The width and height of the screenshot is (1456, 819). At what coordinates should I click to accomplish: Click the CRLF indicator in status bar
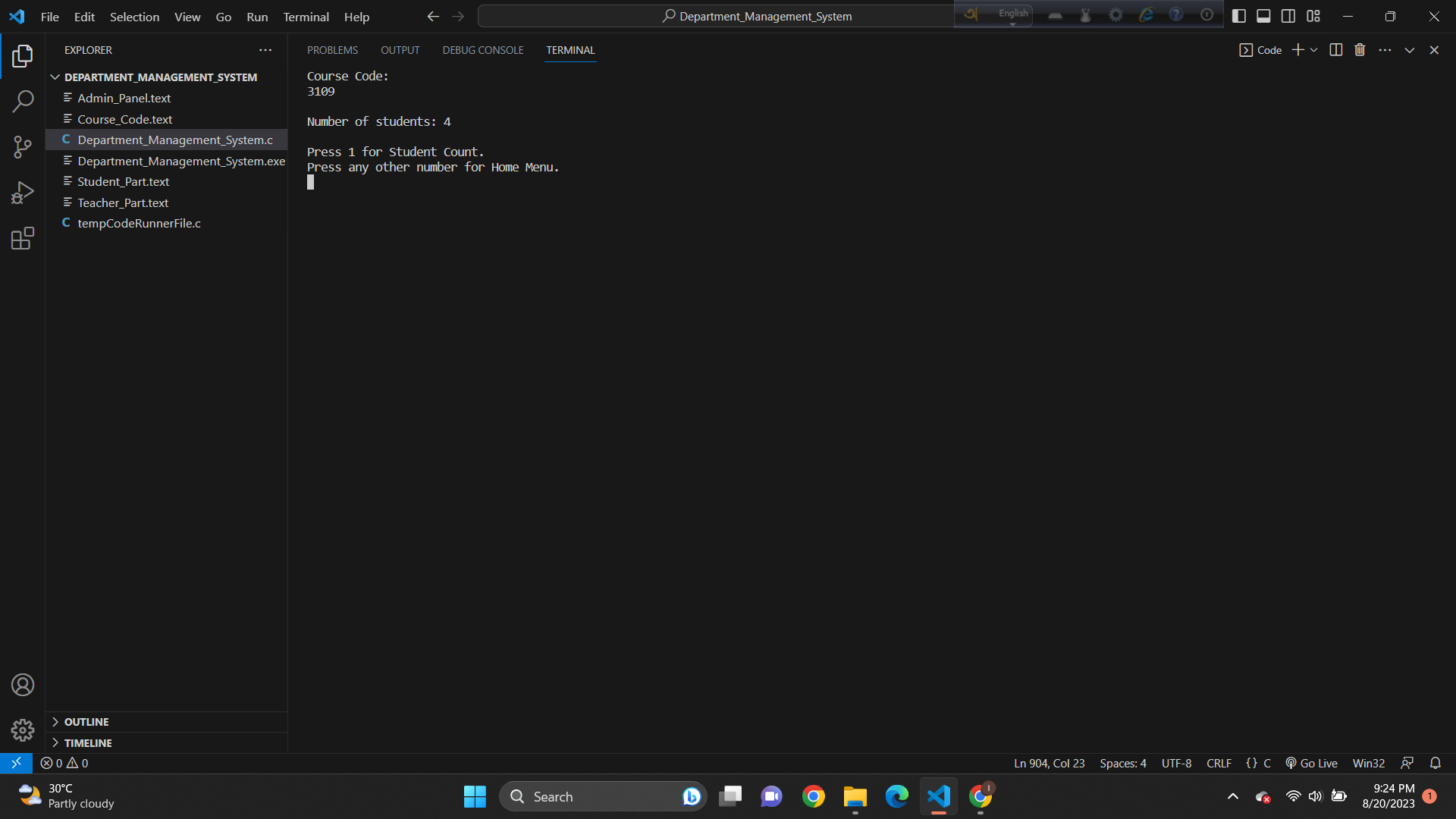[x=1219, y=763]
